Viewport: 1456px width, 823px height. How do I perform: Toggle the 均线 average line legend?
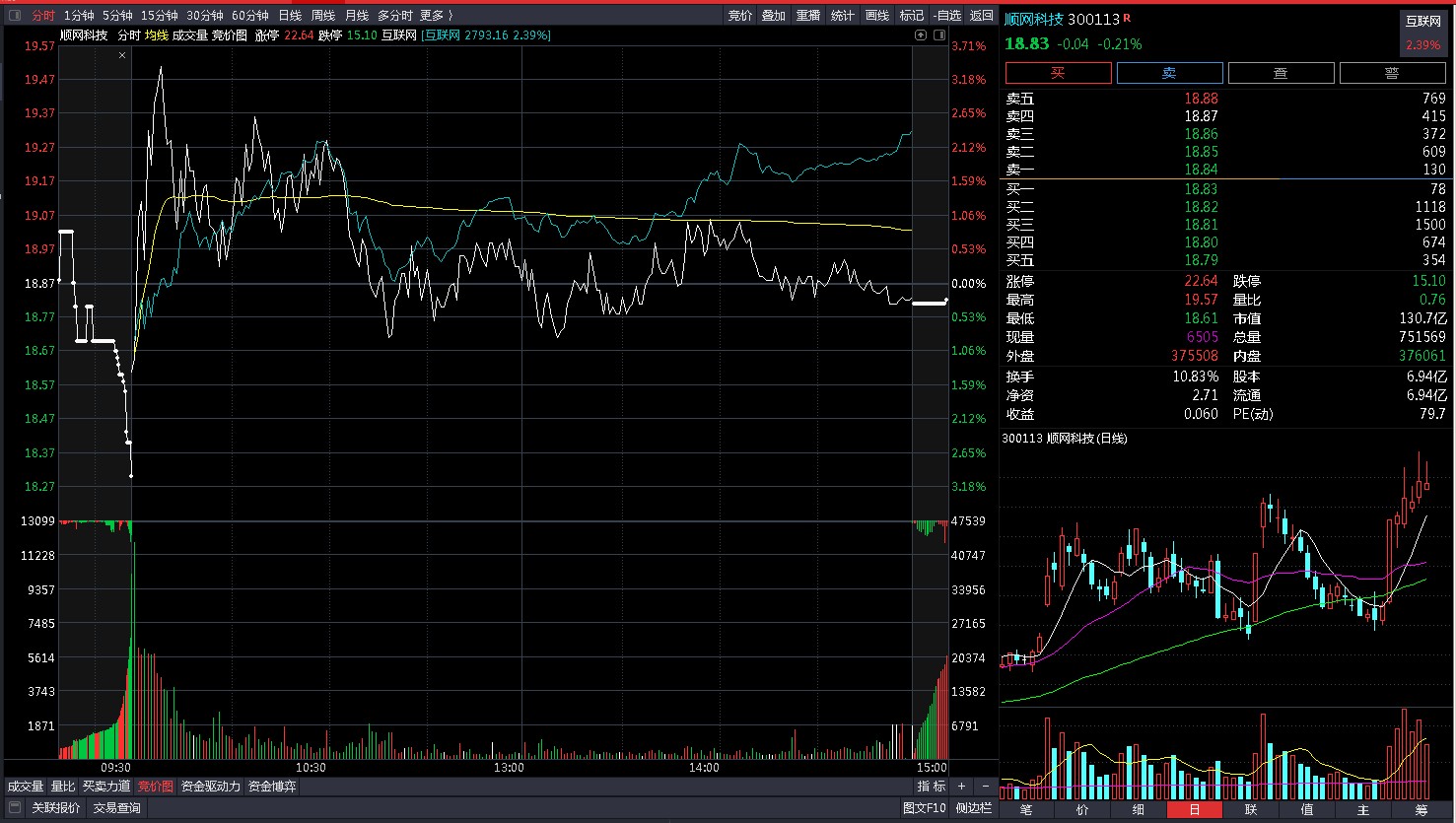coord(157,35)
